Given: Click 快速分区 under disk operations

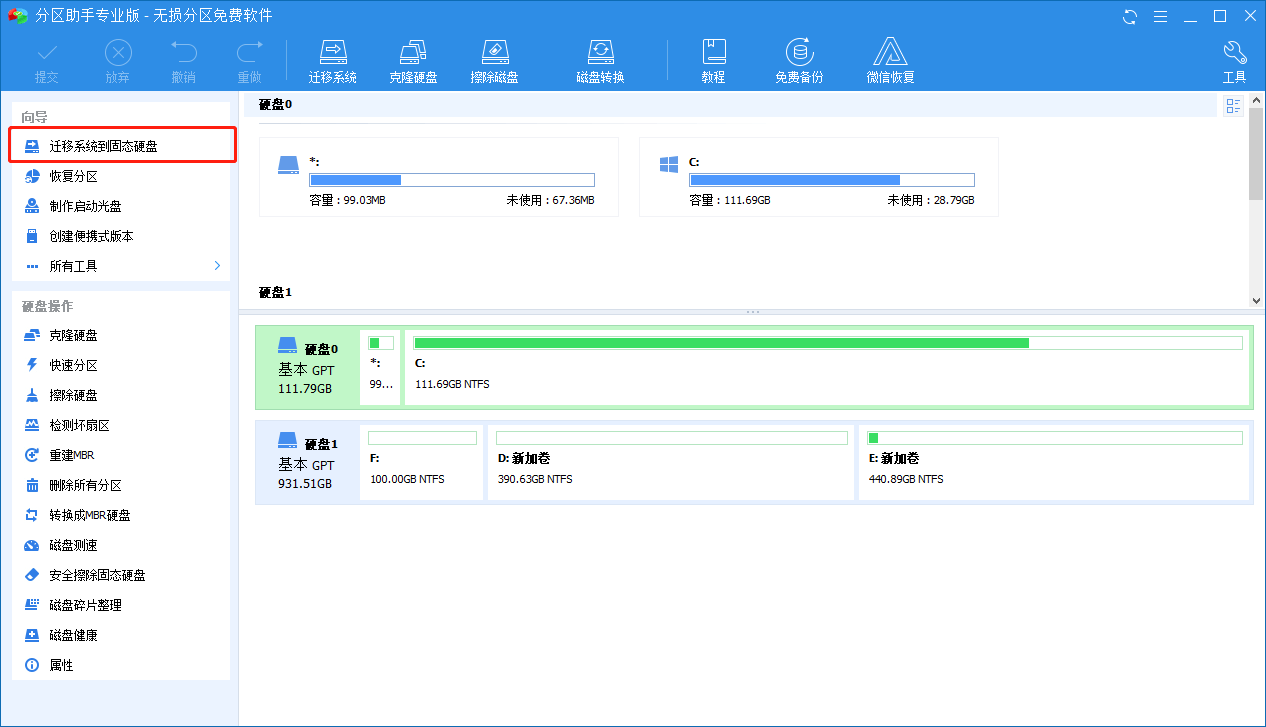Looking at the screenshot, I should pos(74,365).
